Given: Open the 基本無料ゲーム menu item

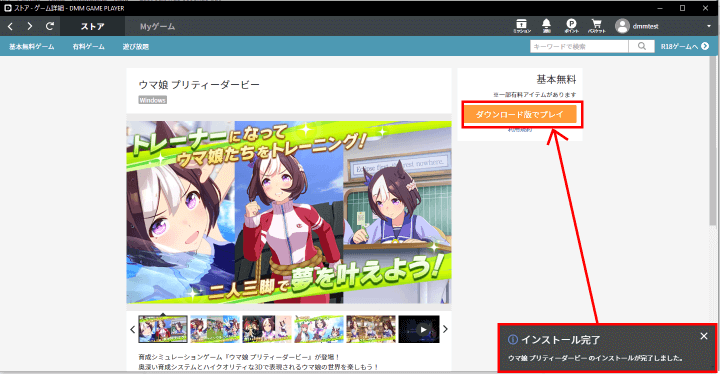Looking at the screenshot, I should 32,46.
